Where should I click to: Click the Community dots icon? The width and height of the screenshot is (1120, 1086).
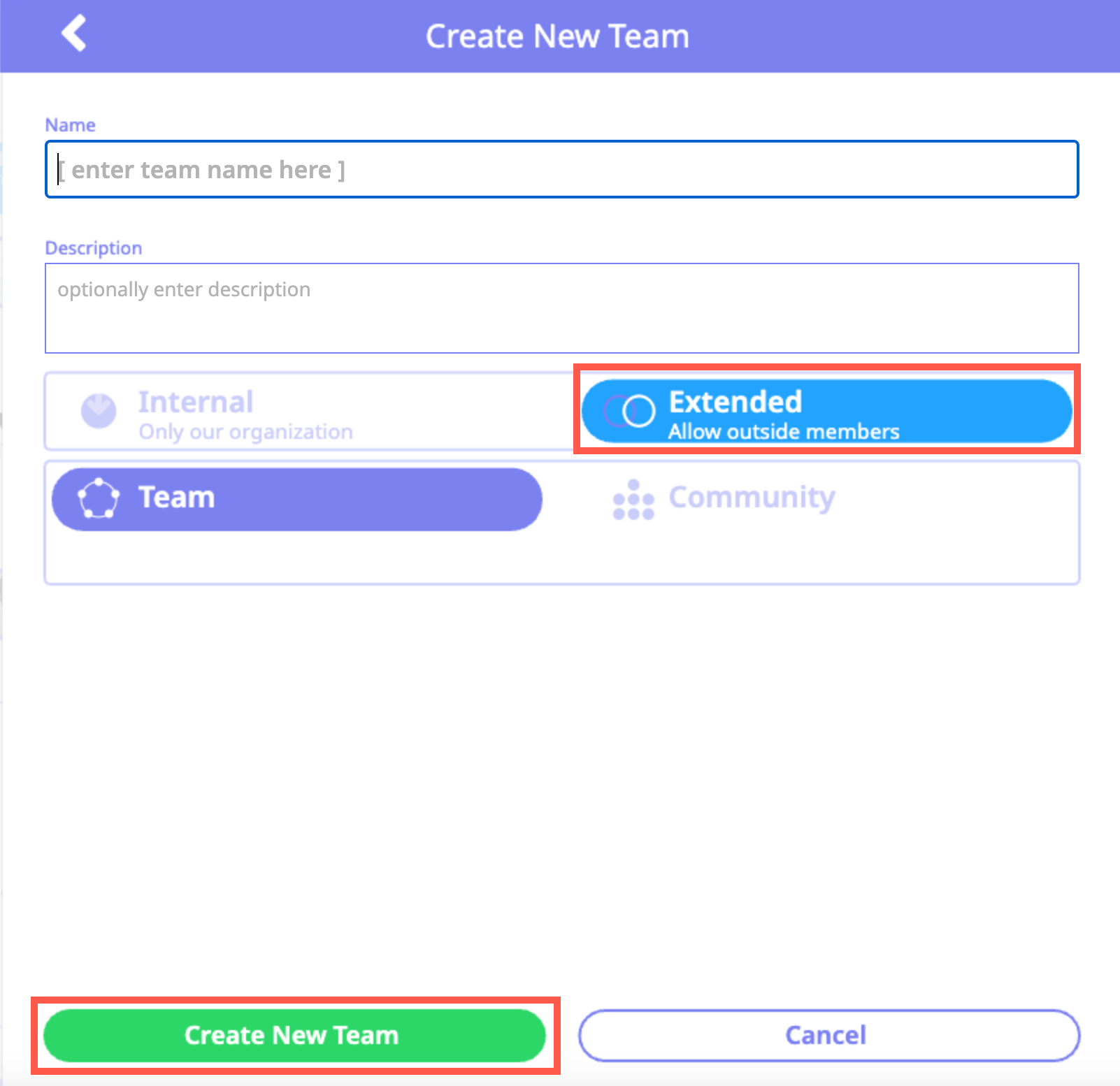click(x=633, y=500)
